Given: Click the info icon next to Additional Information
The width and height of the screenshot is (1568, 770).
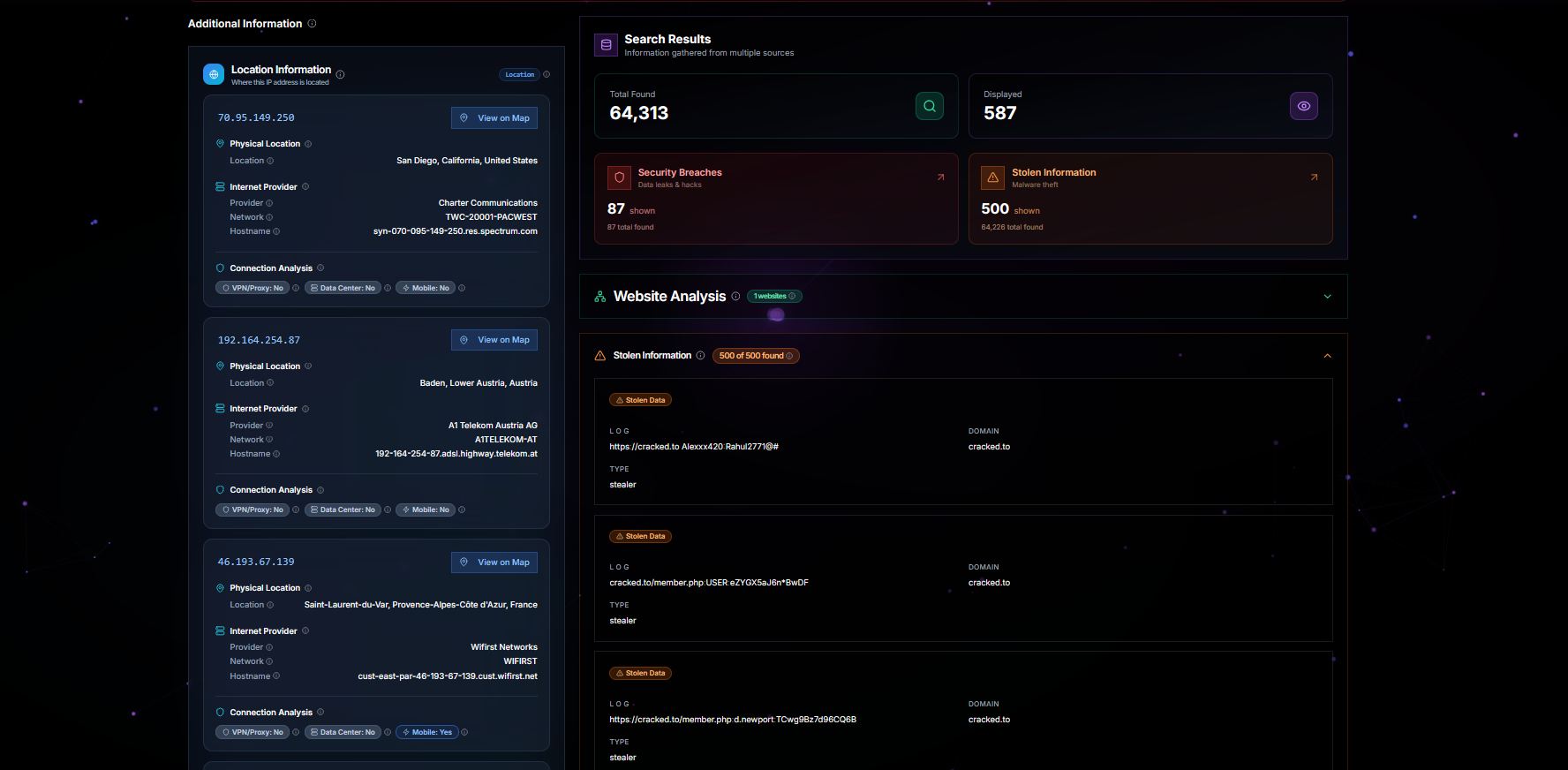Looking at the screenshot, I should pos(312,24).
